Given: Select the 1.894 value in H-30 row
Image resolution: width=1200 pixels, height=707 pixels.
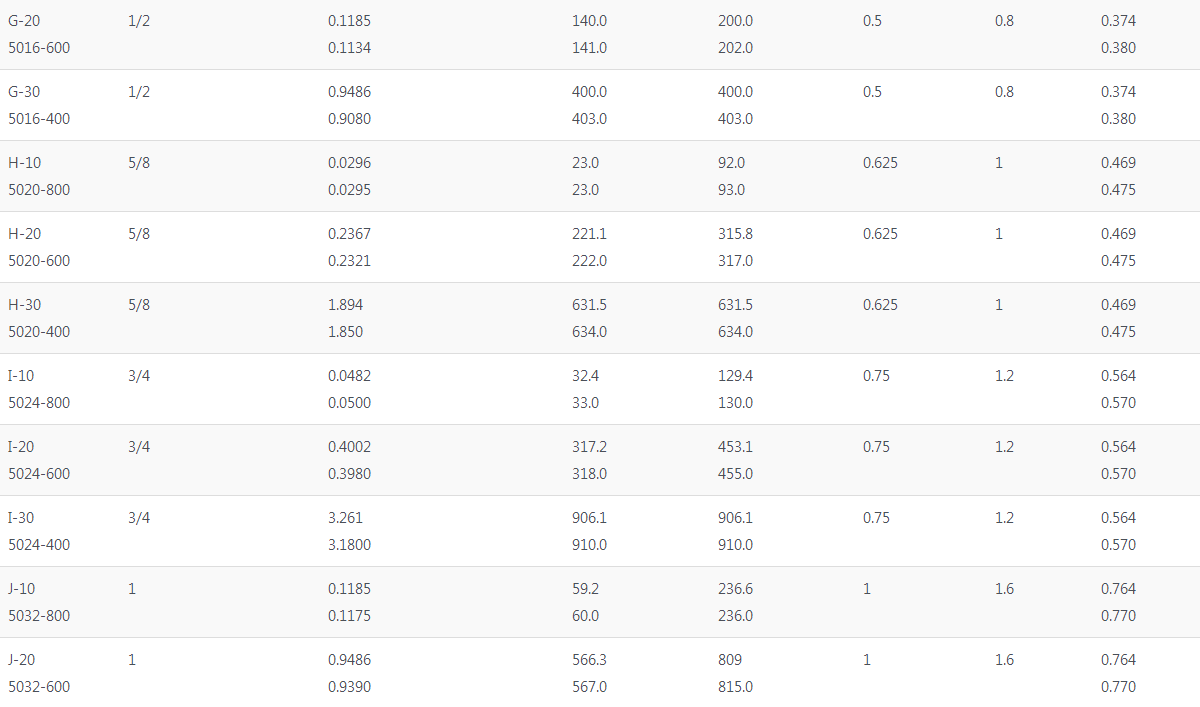Looking at the screenshot, I should pos(345,305).
